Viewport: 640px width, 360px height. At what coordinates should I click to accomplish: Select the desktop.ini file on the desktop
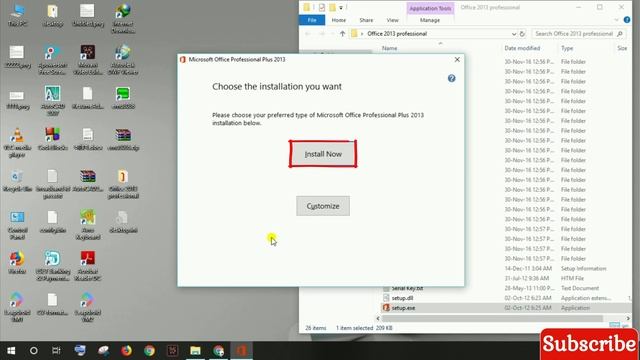pyautogui.click(x=123, y=222)
